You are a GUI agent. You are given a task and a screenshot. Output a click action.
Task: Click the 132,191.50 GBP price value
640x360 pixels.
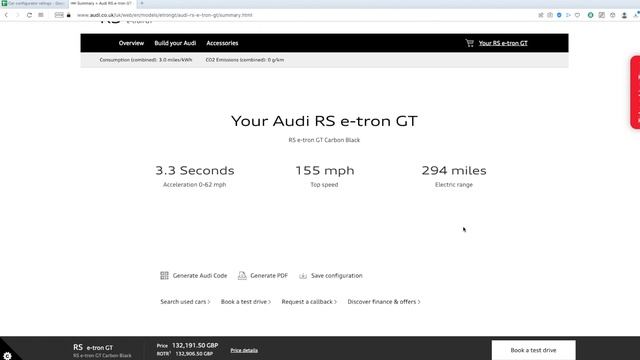[195, 345]
